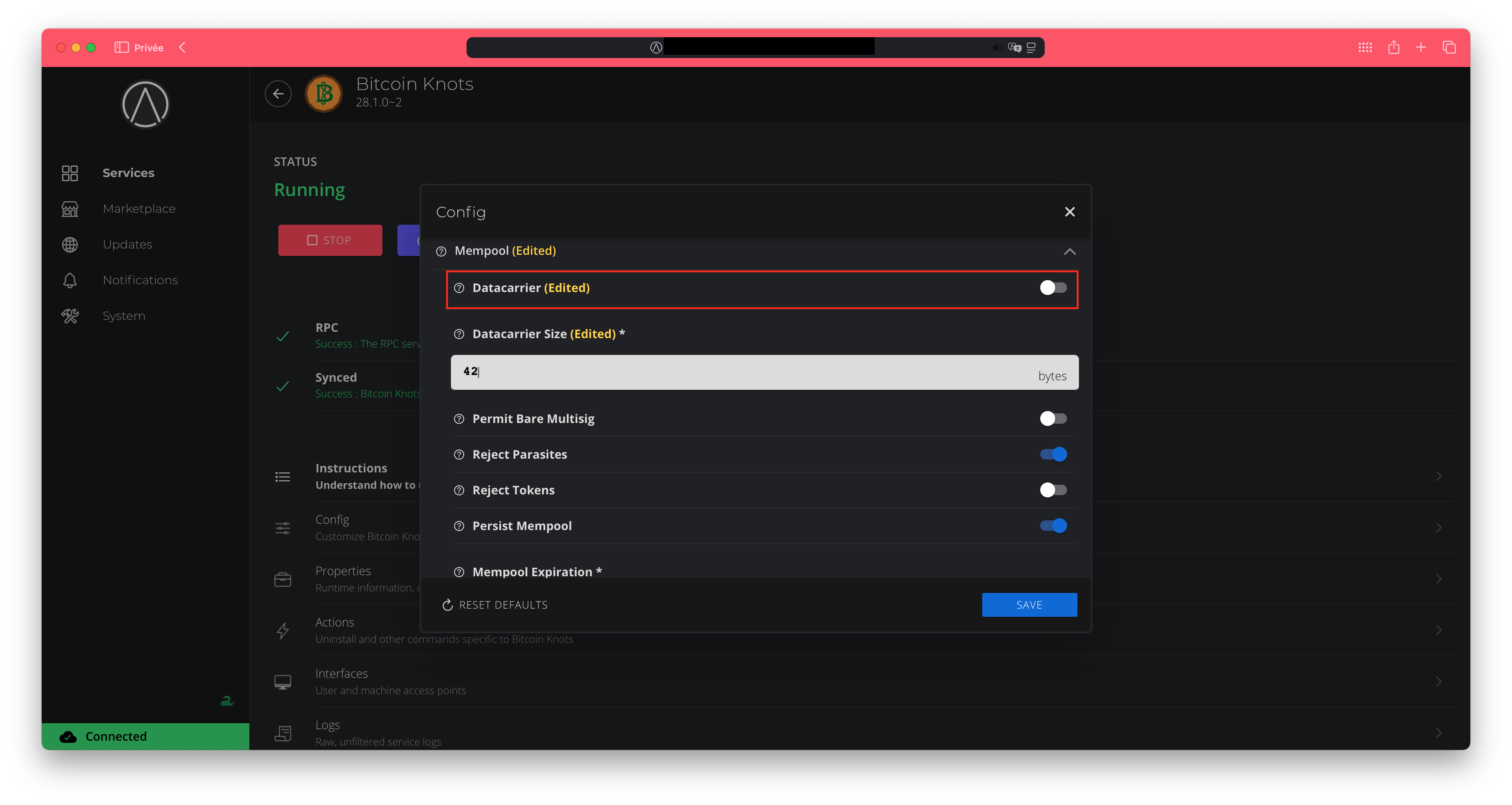This screenshot has height=805, width=1512.
Task: Click the green snake icon above Connected
Action: pos(227,700)
